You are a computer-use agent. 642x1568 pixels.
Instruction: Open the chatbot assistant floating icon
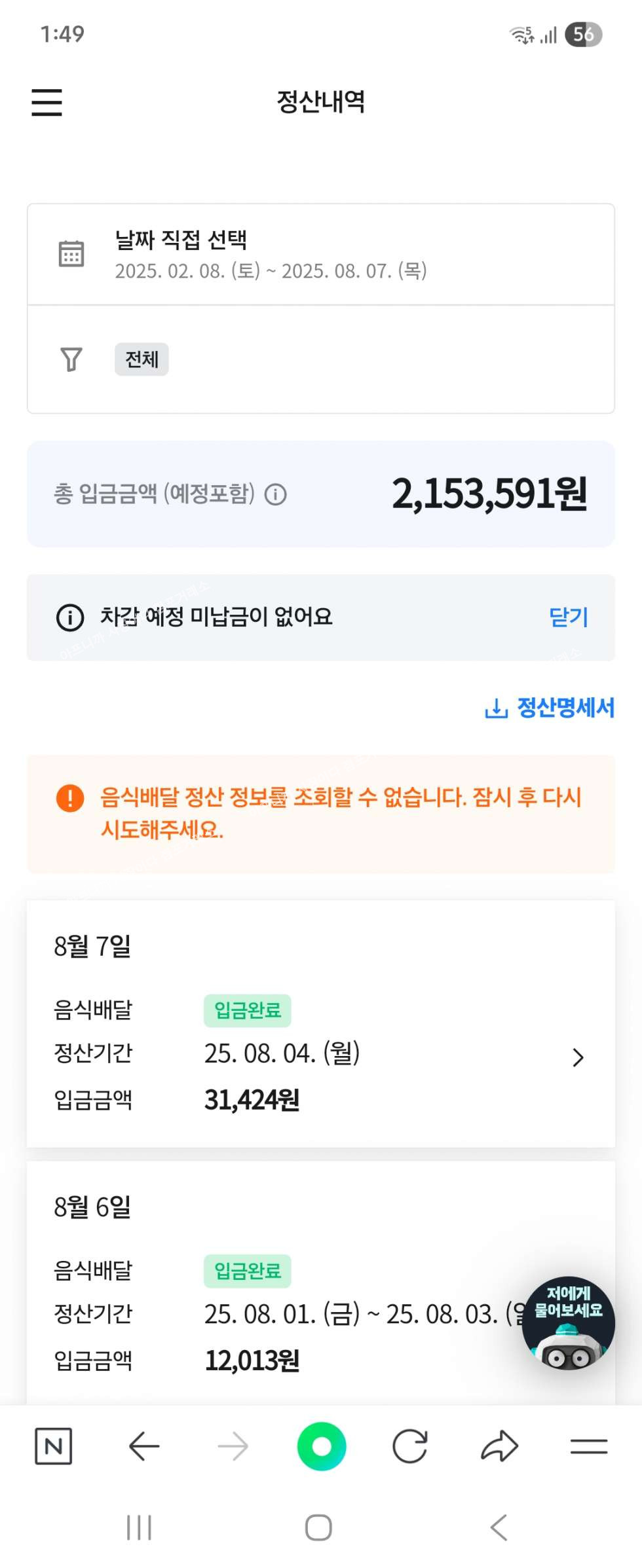(x=568, y=1323)
